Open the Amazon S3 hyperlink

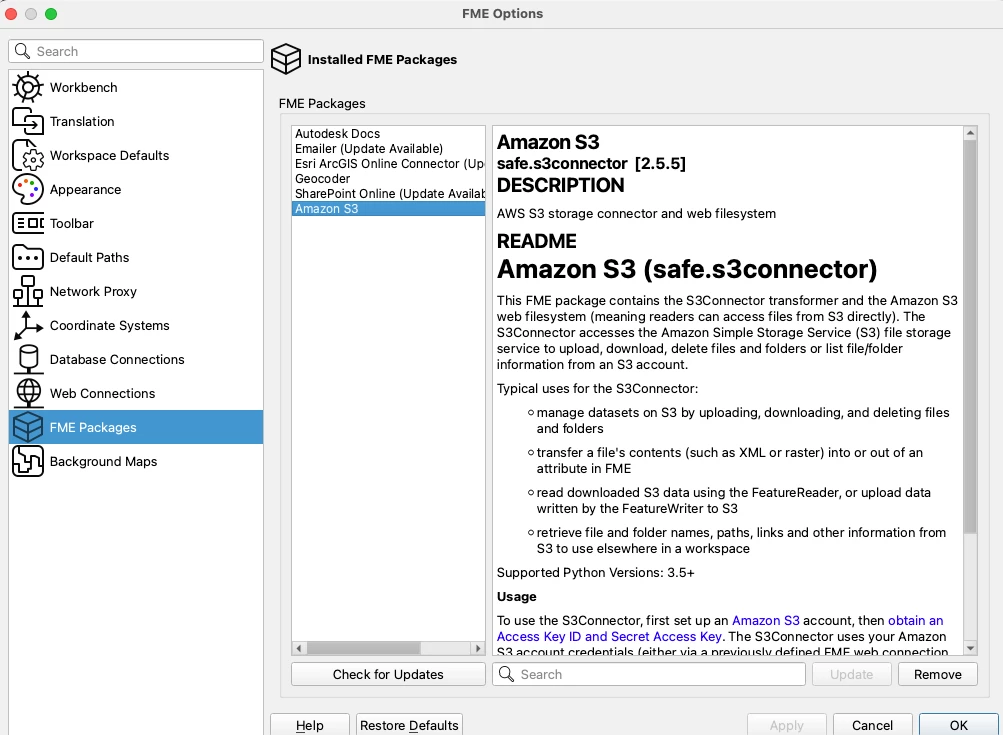tap(766, 620)
